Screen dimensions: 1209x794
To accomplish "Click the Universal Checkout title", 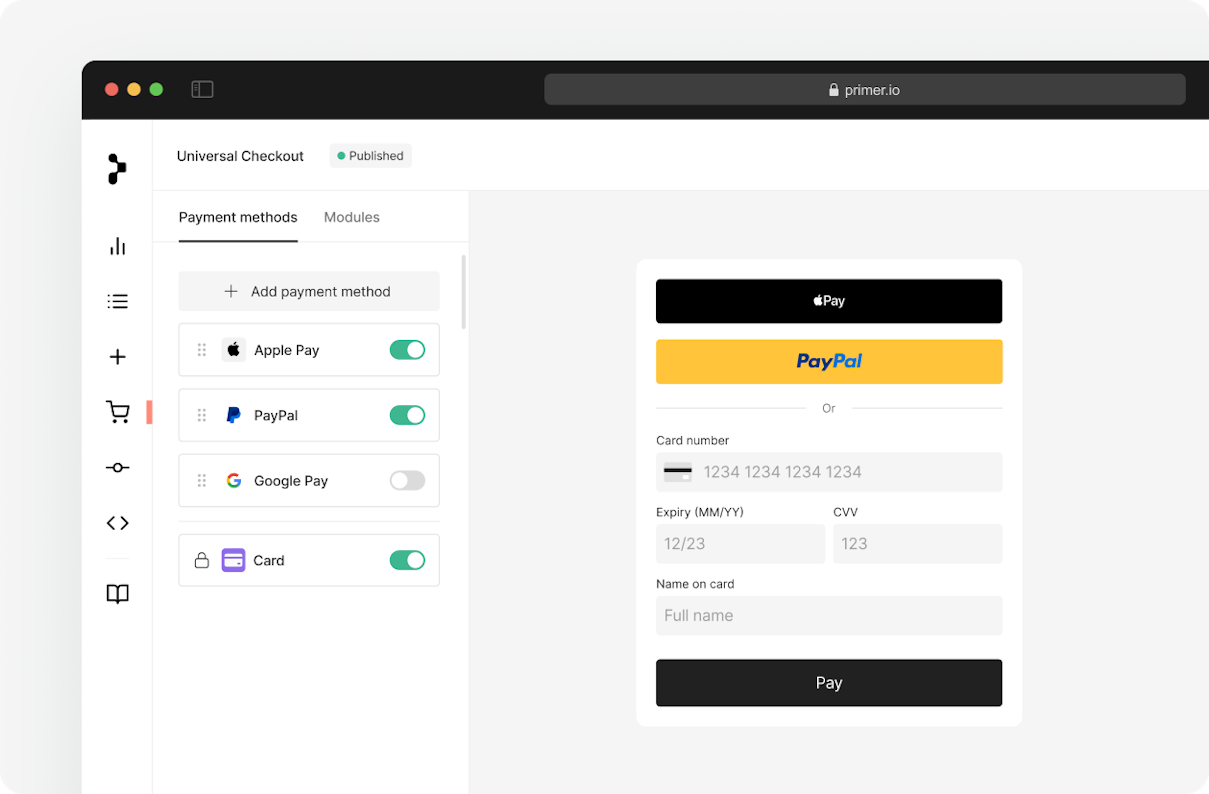I will [x=240, y=156].
